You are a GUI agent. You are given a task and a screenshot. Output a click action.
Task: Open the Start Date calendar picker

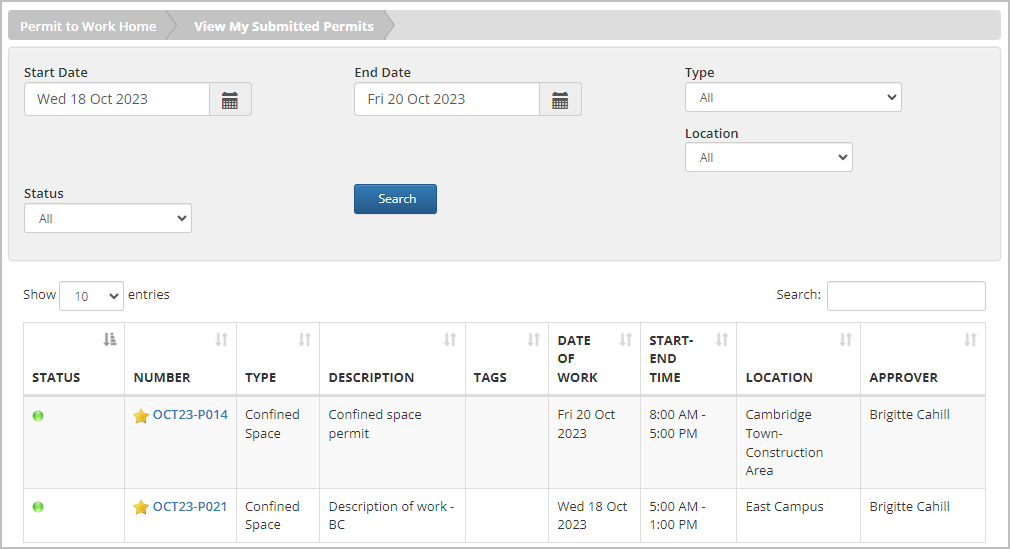click(x=230, y=99)
